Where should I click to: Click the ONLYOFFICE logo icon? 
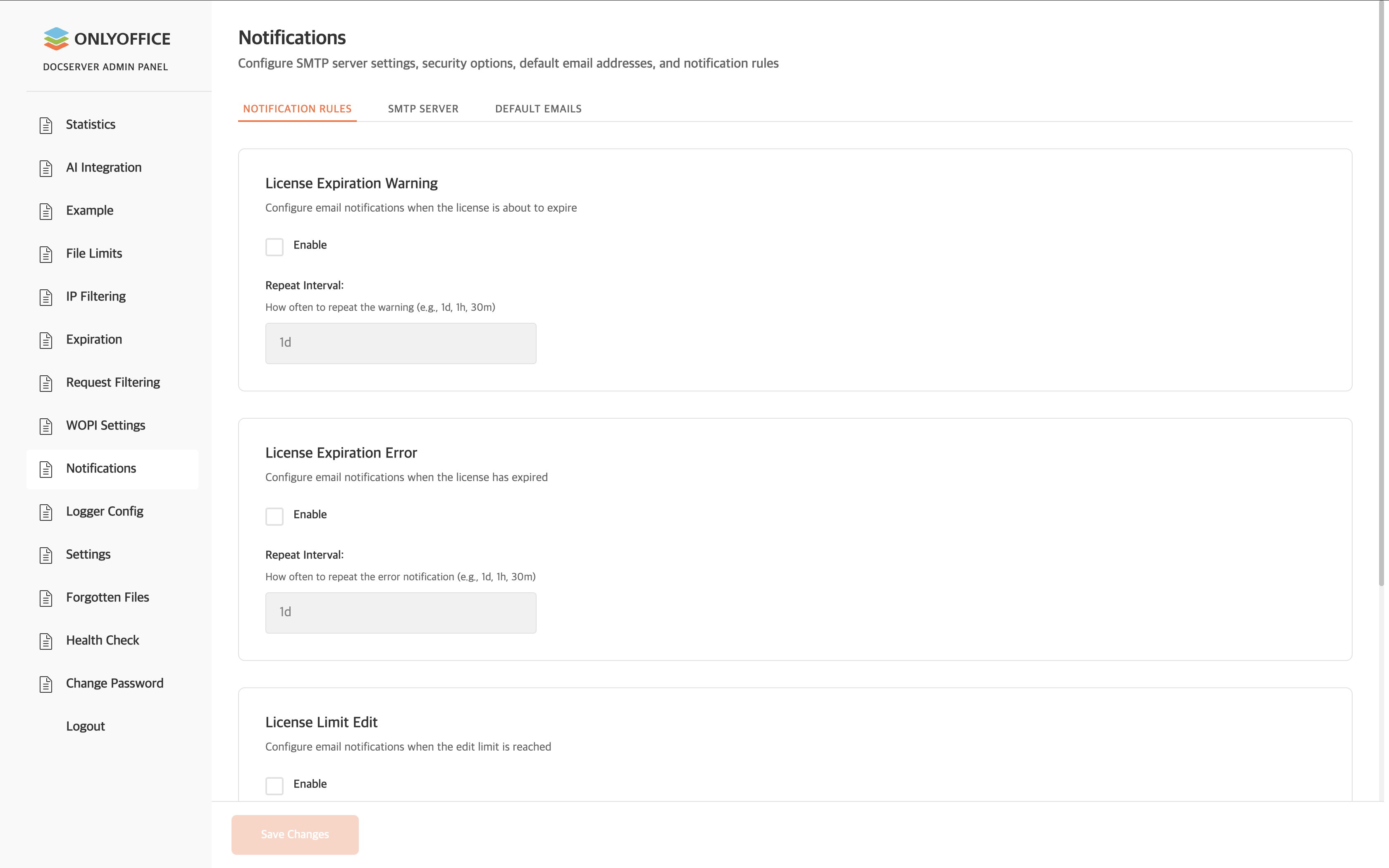coord(56,38)
